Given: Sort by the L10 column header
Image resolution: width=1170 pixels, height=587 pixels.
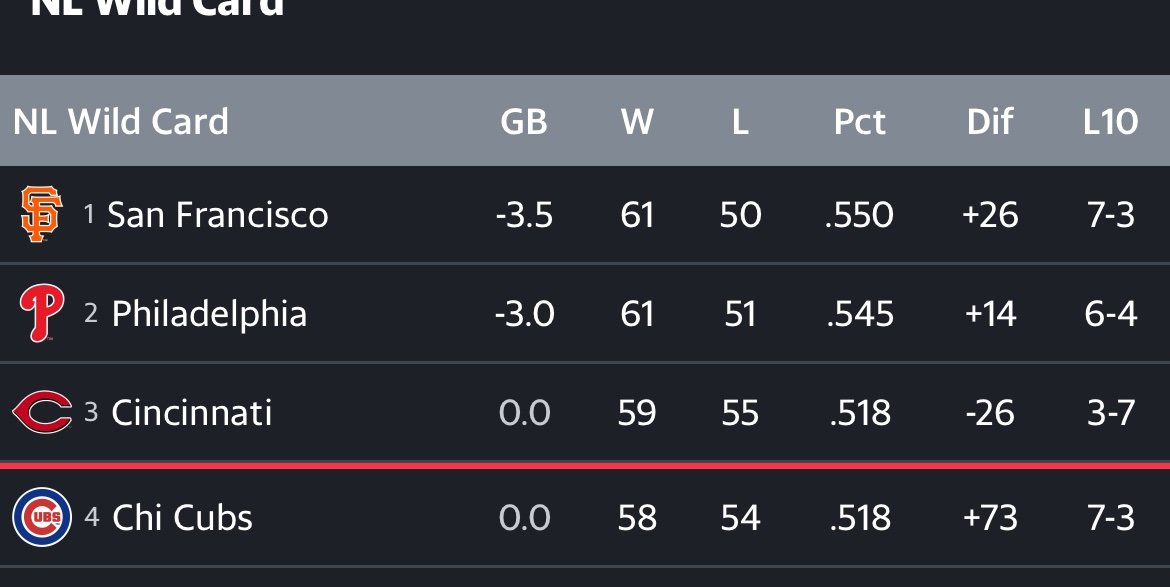Looking at the screenshot, I should click(x=1110, y=122).
